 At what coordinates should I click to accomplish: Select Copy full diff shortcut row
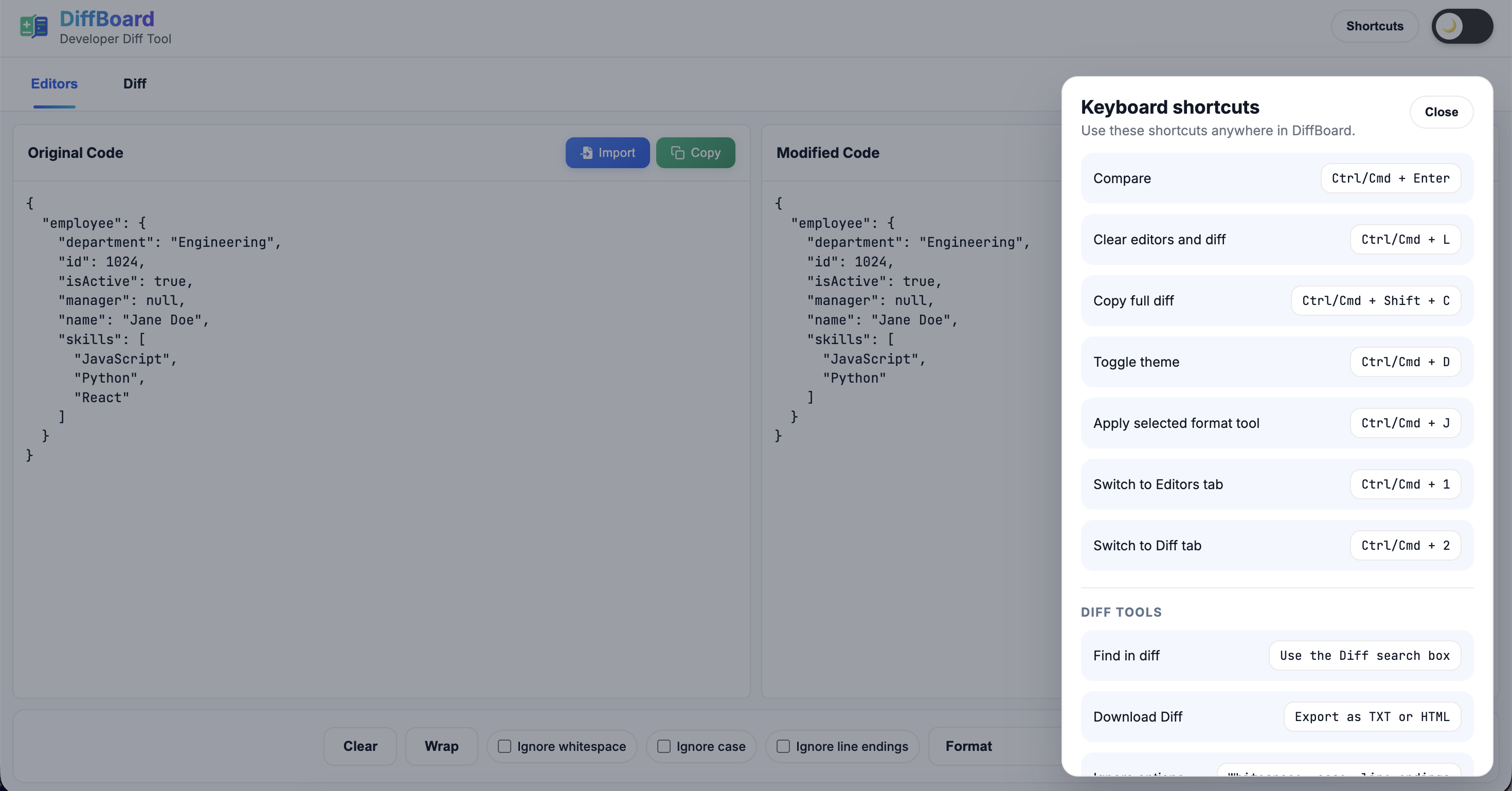tap(1276, 300)
